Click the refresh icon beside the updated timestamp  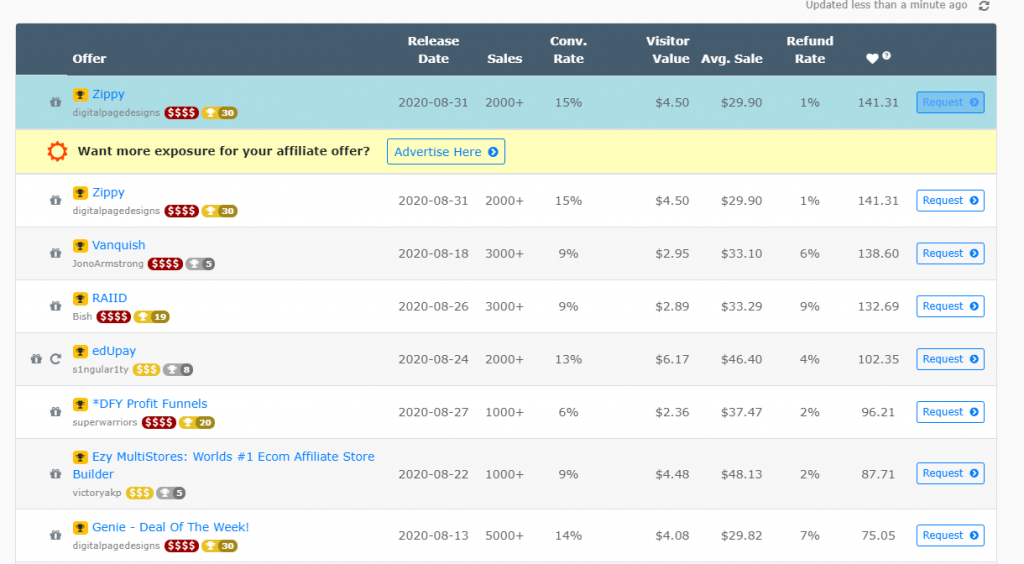click(x=984, y=6)
